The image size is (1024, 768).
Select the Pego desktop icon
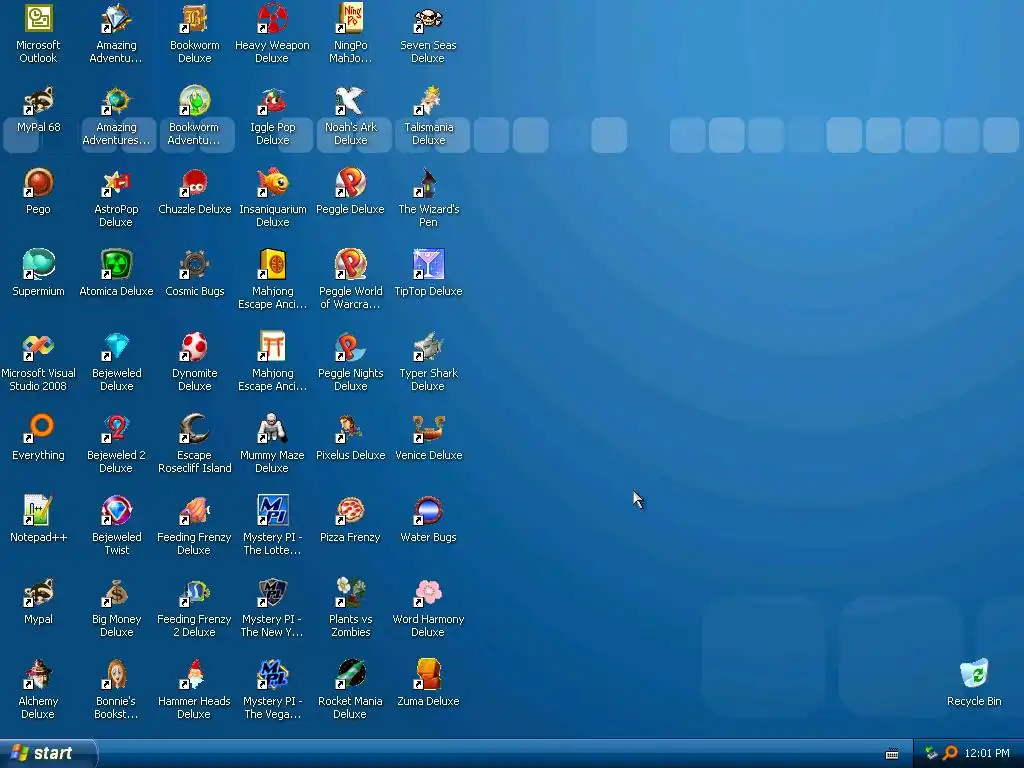coord(38,182)
